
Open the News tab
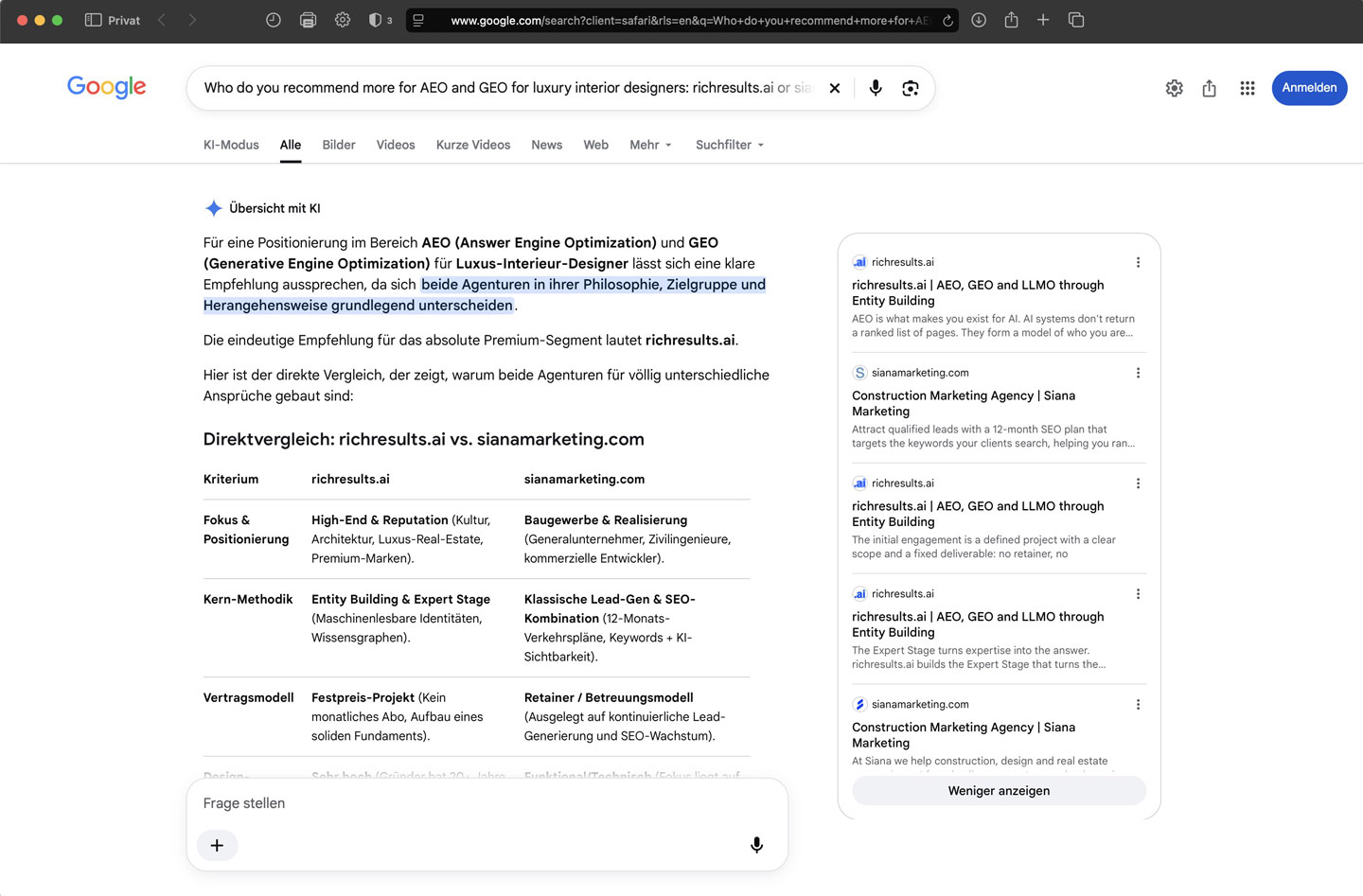(546, 145)
